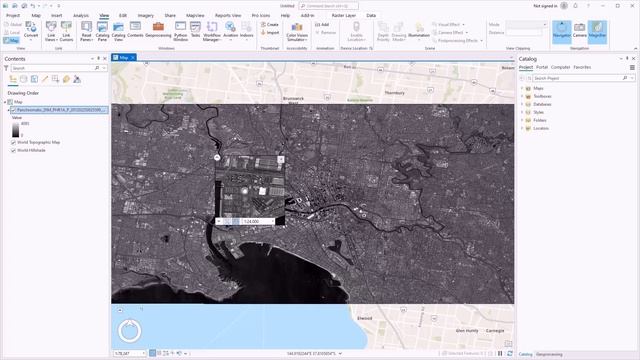Open the notifications bell icon
The image size is (640, 360).
pos(576,6)
